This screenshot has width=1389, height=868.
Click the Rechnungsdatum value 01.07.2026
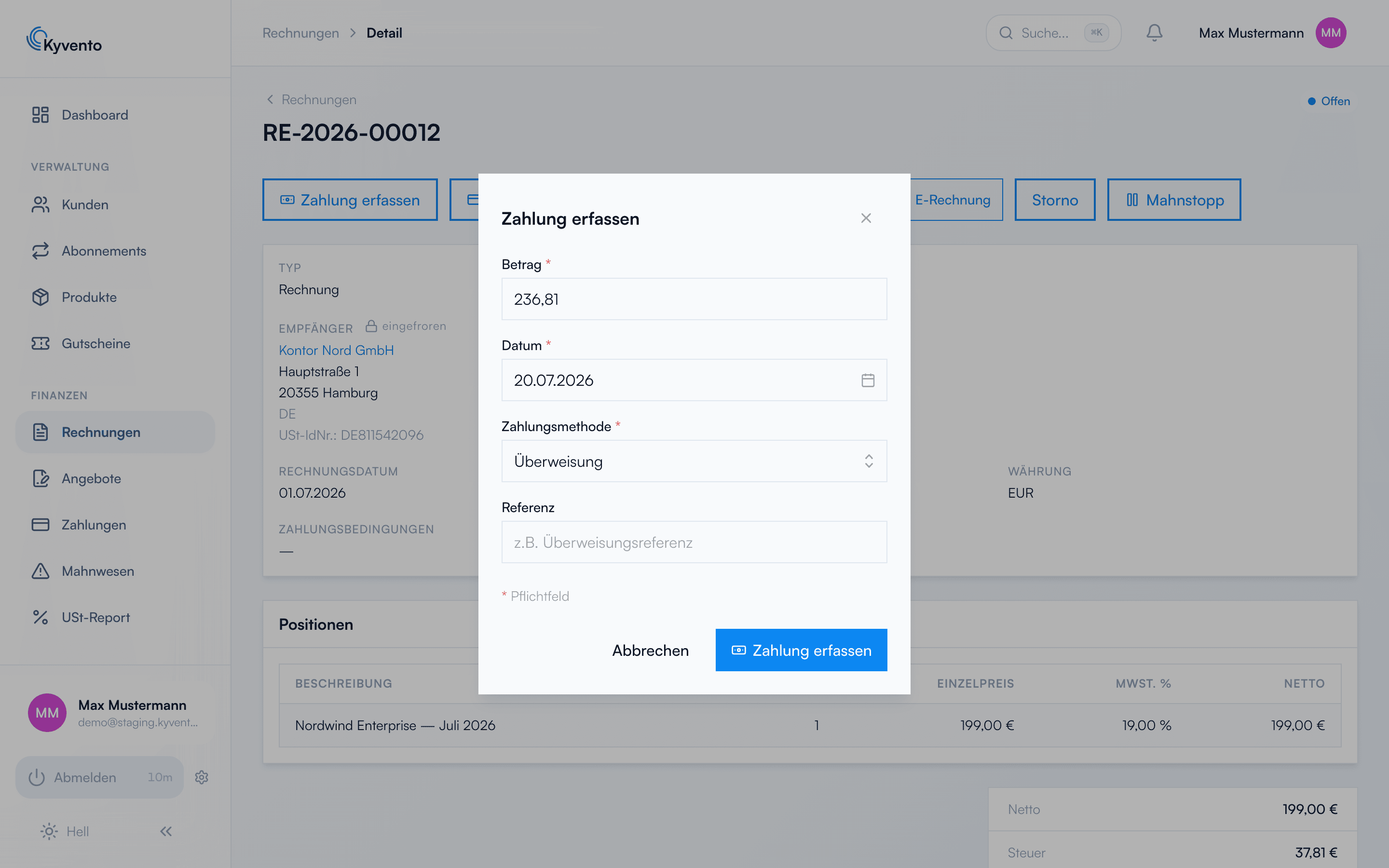pos(312,492)
